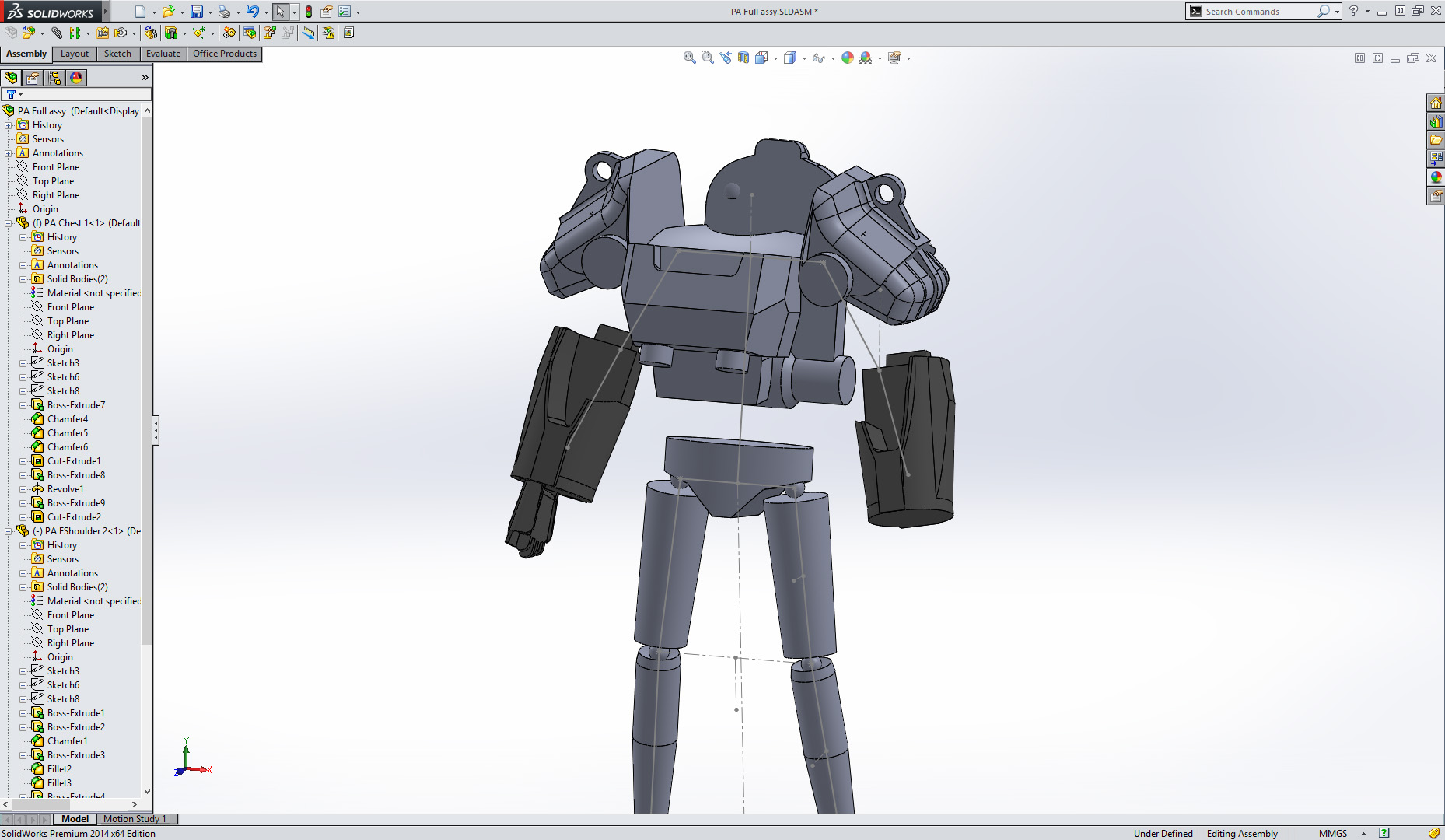Open the Sketch command tab

(117, 54)
